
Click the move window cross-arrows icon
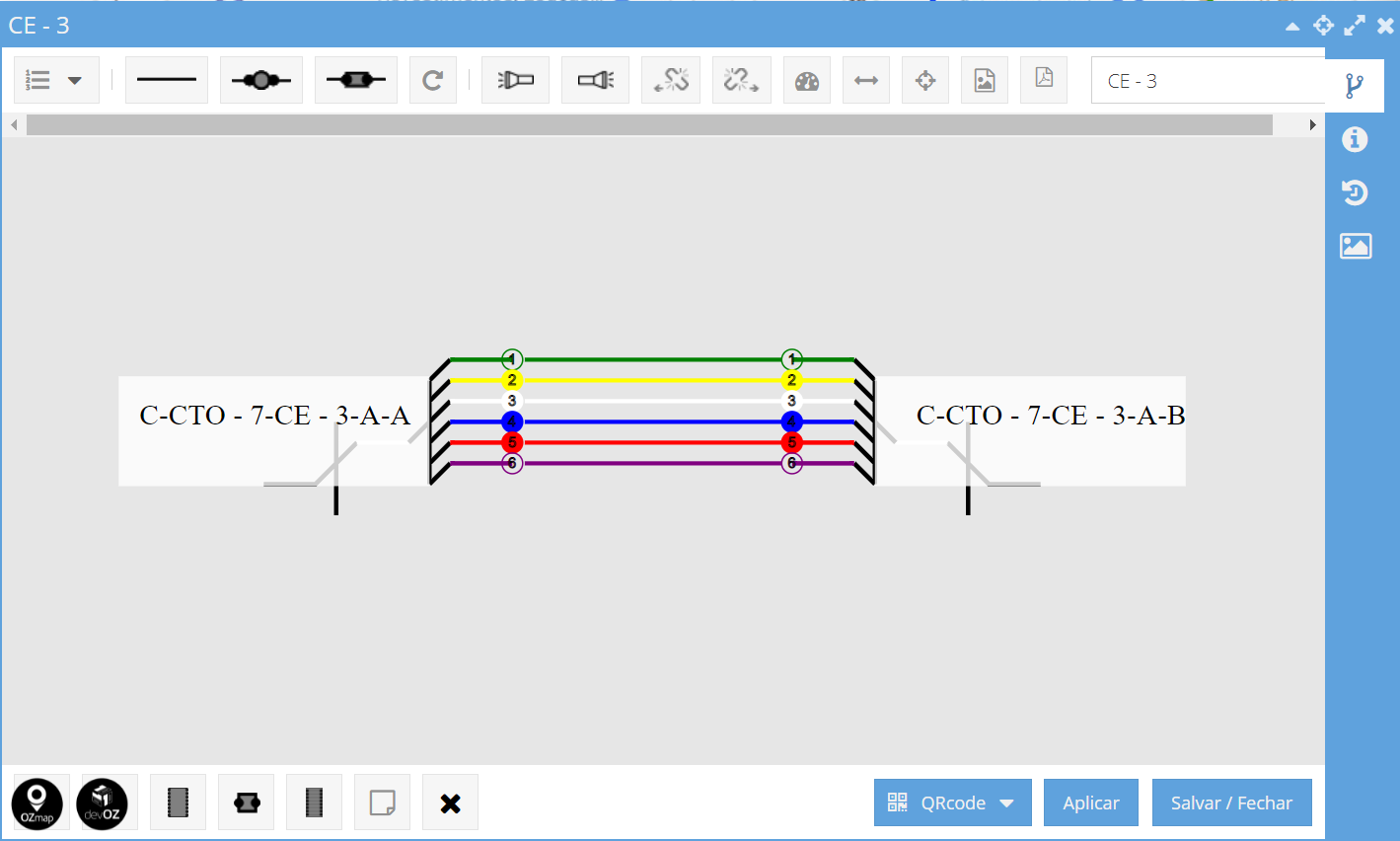pyautogui.click(x=1323, y=26)
